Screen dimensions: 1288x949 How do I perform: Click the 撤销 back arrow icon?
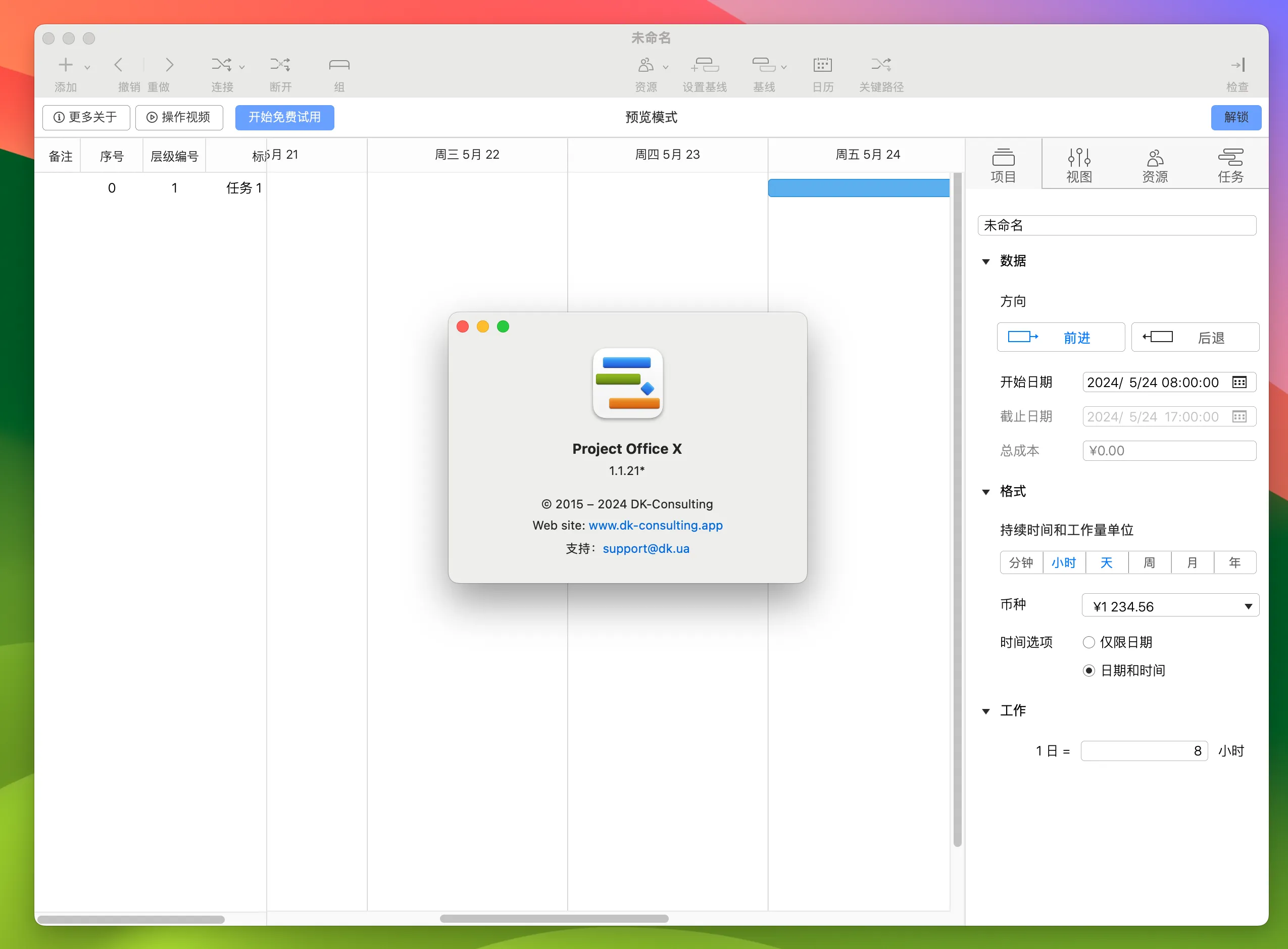pyautogui.click(x=118, y=65)
